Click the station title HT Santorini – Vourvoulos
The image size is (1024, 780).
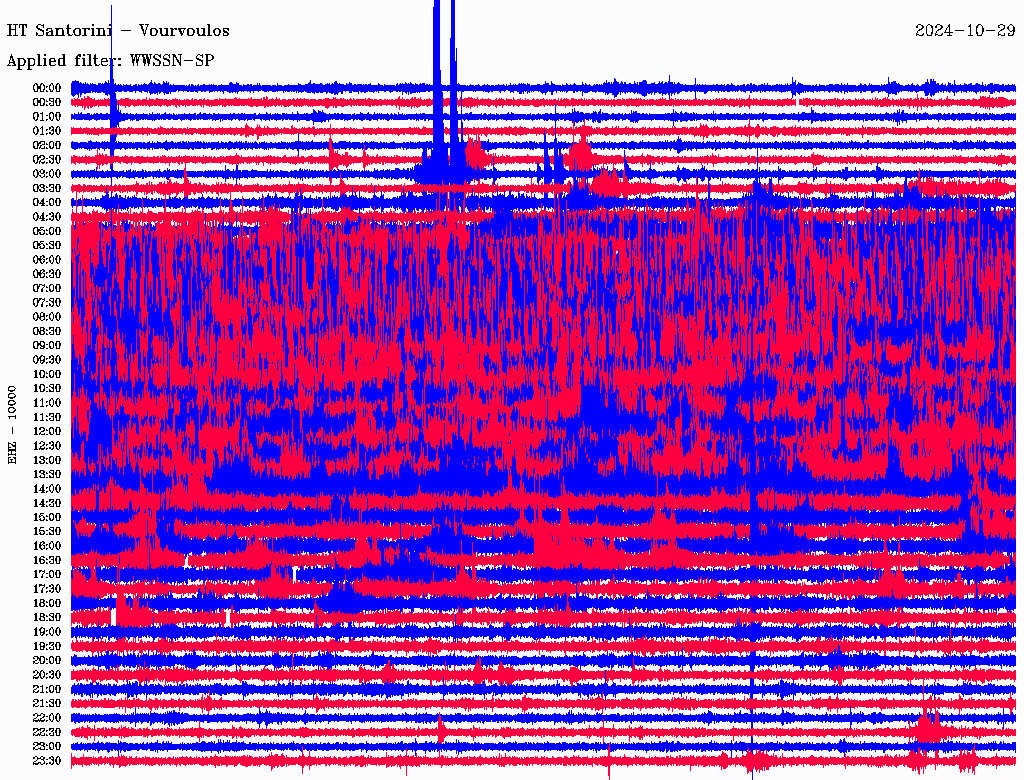(118, 31)
